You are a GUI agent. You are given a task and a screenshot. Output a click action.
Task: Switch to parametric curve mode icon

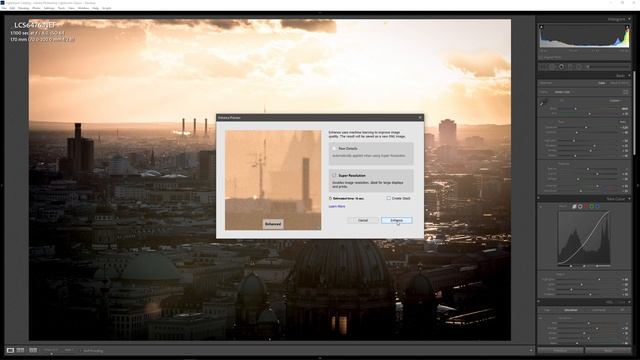[x=574, y=207]
